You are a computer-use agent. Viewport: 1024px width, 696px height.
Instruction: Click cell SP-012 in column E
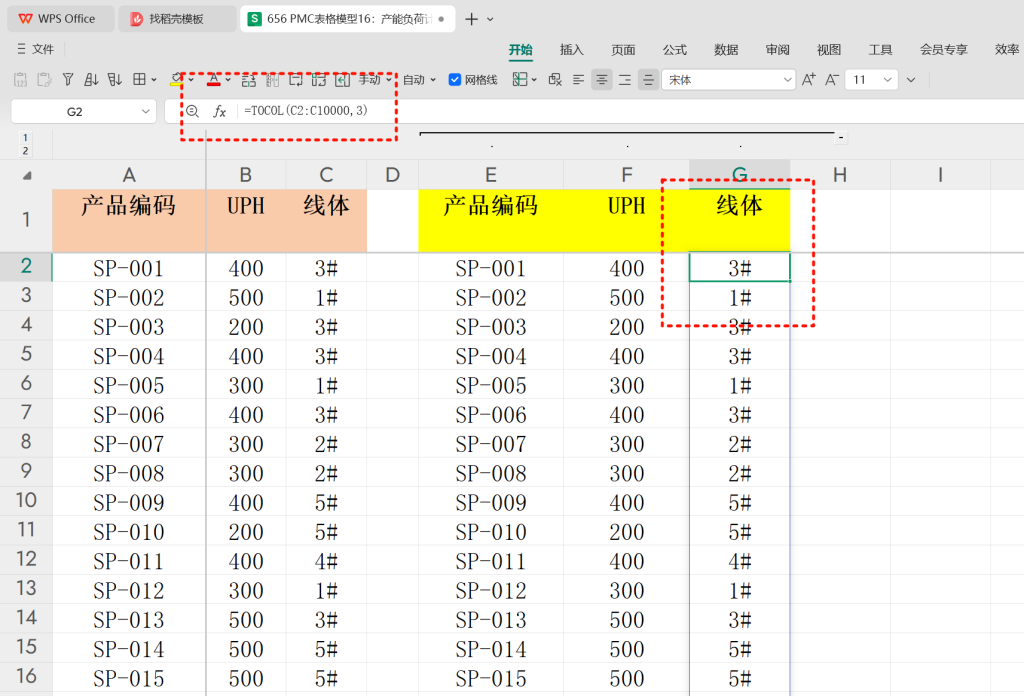(x=490, y=590)
